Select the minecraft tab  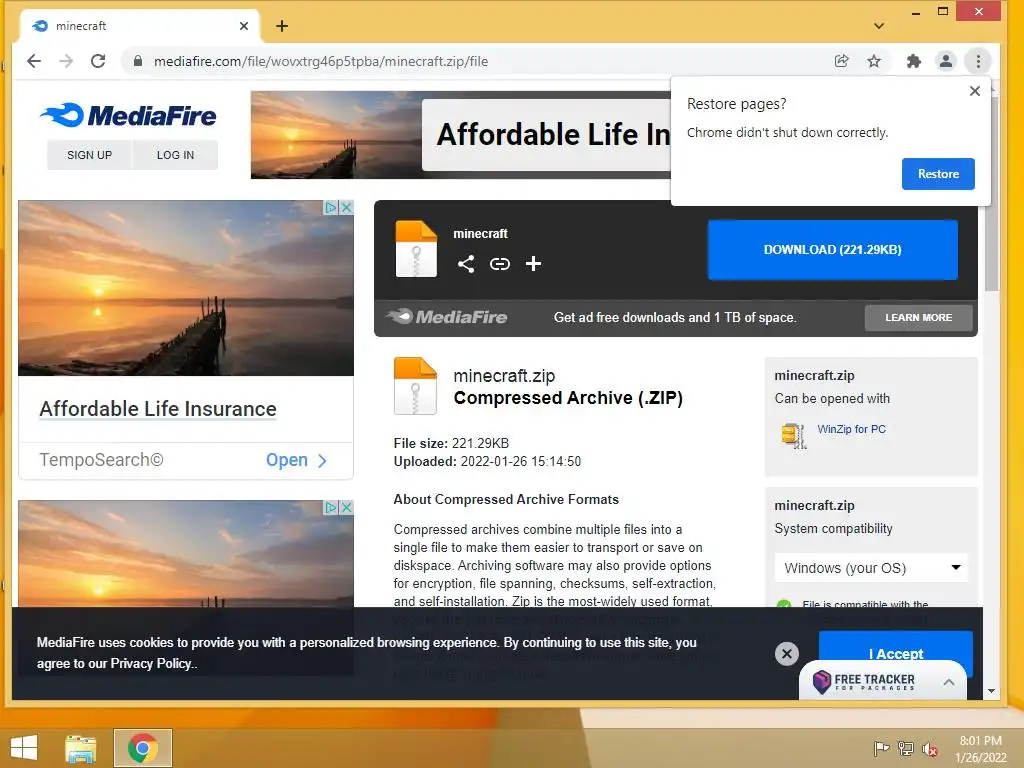(x=138, y=26)
